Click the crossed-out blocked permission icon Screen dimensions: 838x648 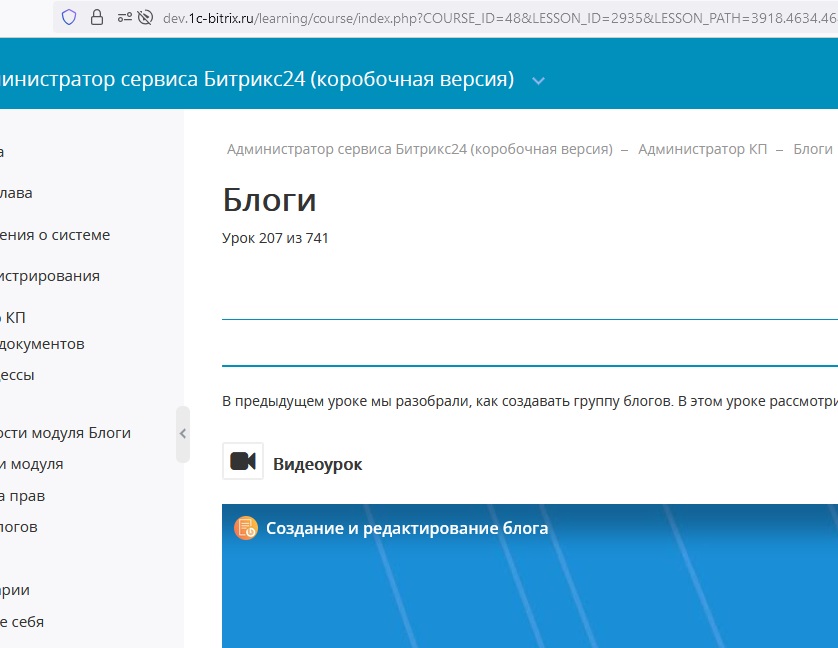(145, 18)
